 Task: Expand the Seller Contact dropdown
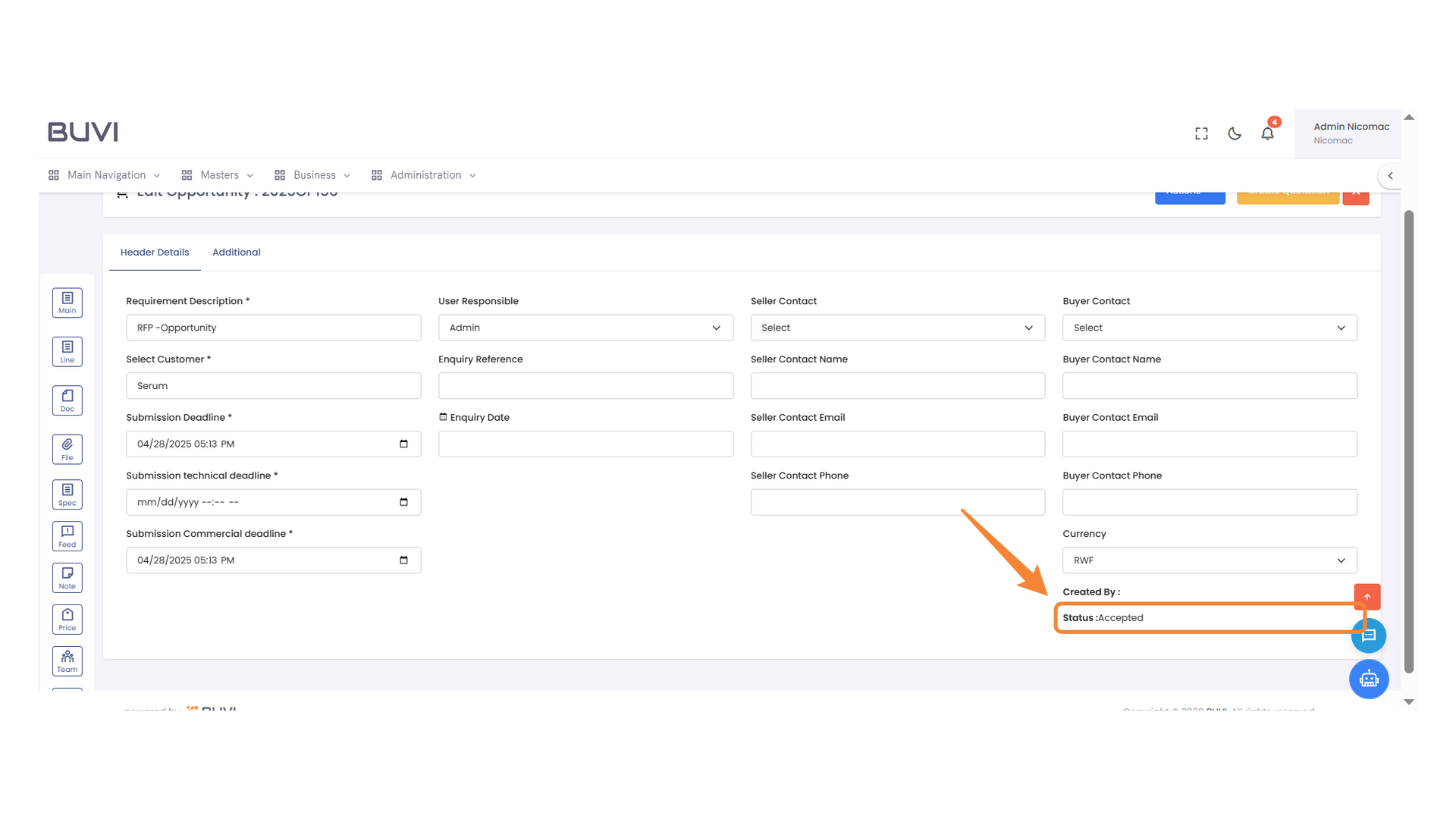[897, 328]
